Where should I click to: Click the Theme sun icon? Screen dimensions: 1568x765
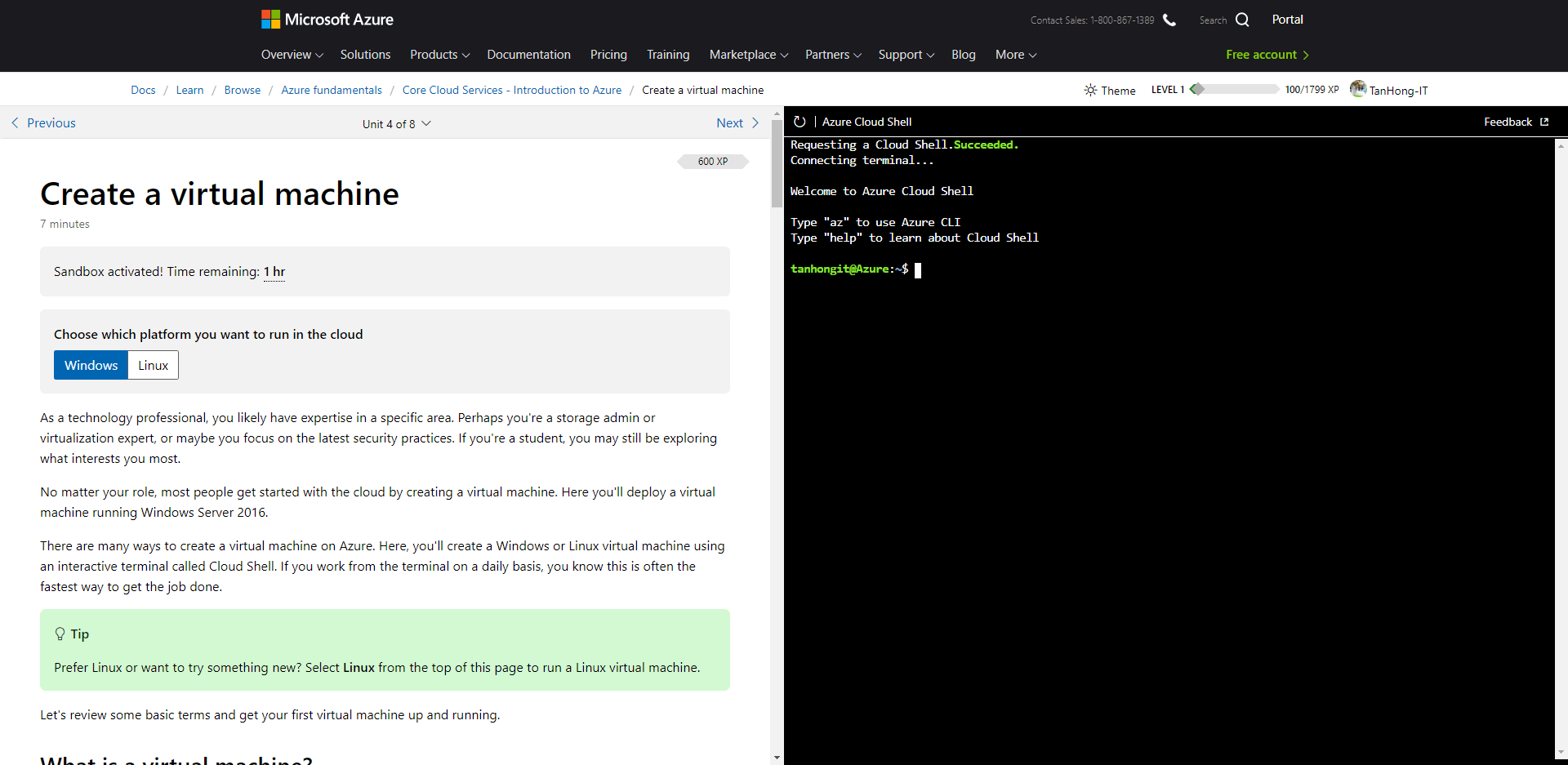pos(1090,90)
